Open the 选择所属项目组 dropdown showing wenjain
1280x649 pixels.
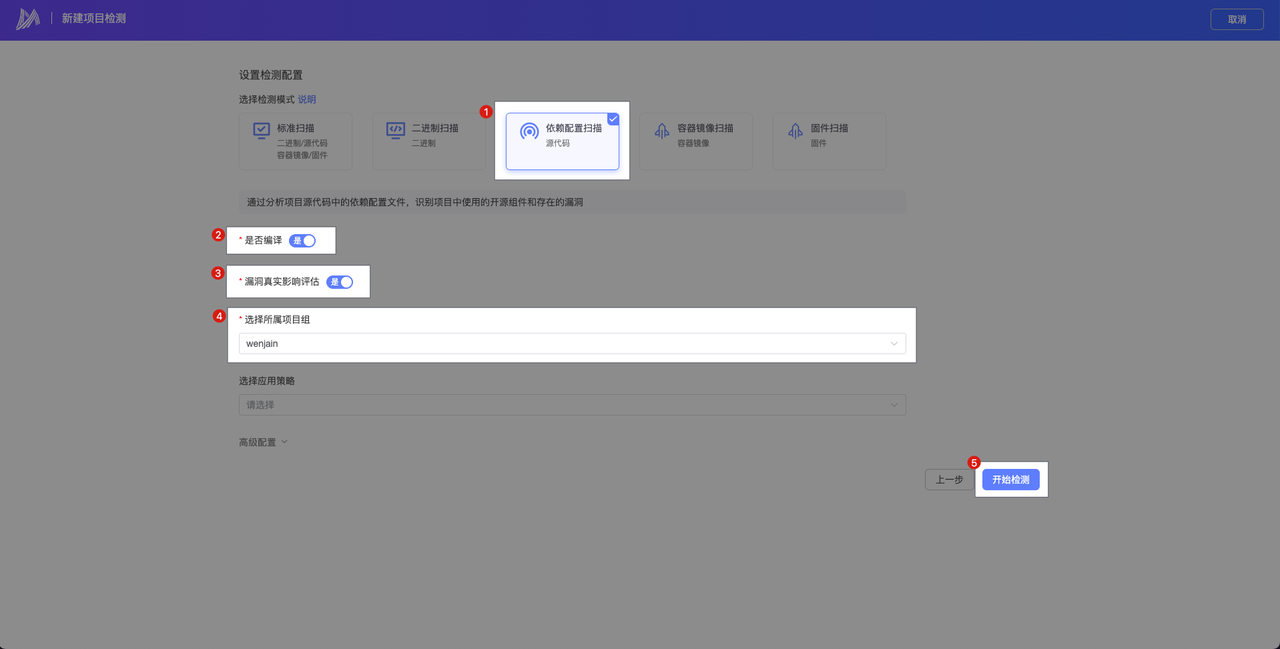click(572, 344)
